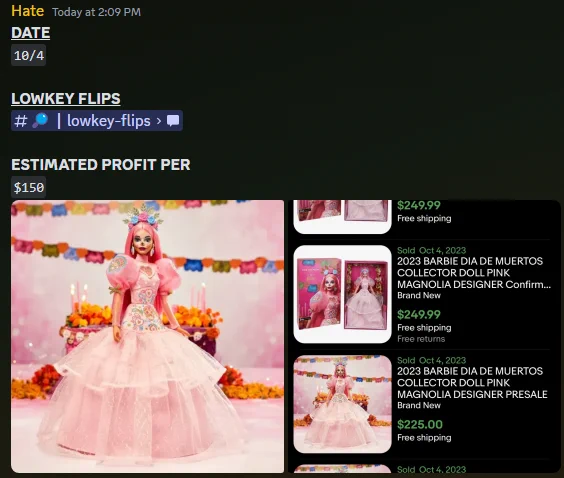
Task: Click the Free returns text
Action: click(x=421, y=339)
